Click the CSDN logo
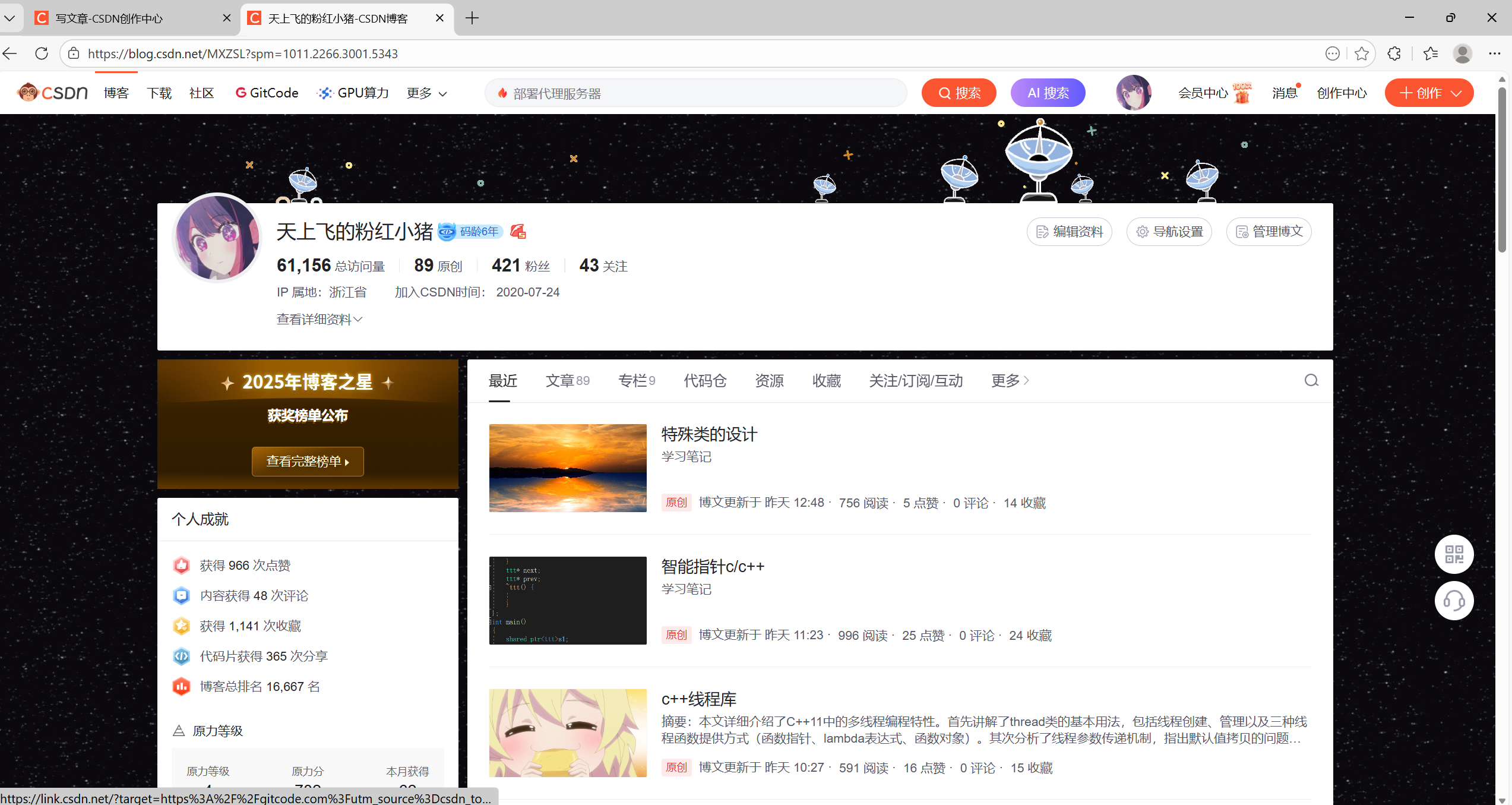Screen dimensions: 1512x805 pos(53,93)
